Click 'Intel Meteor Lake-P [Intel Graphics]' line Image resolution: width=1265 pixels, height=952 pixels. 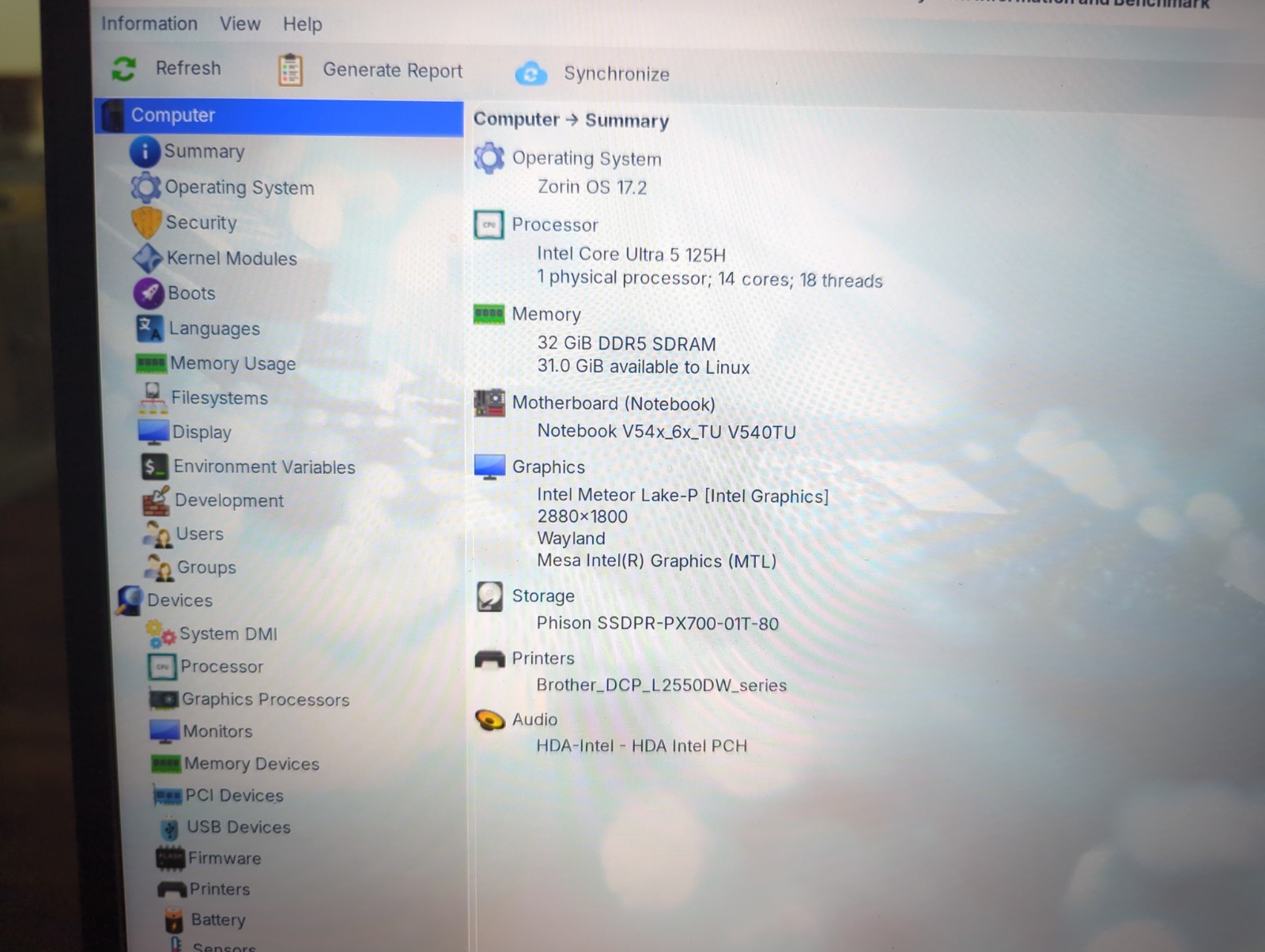[683, 496]
